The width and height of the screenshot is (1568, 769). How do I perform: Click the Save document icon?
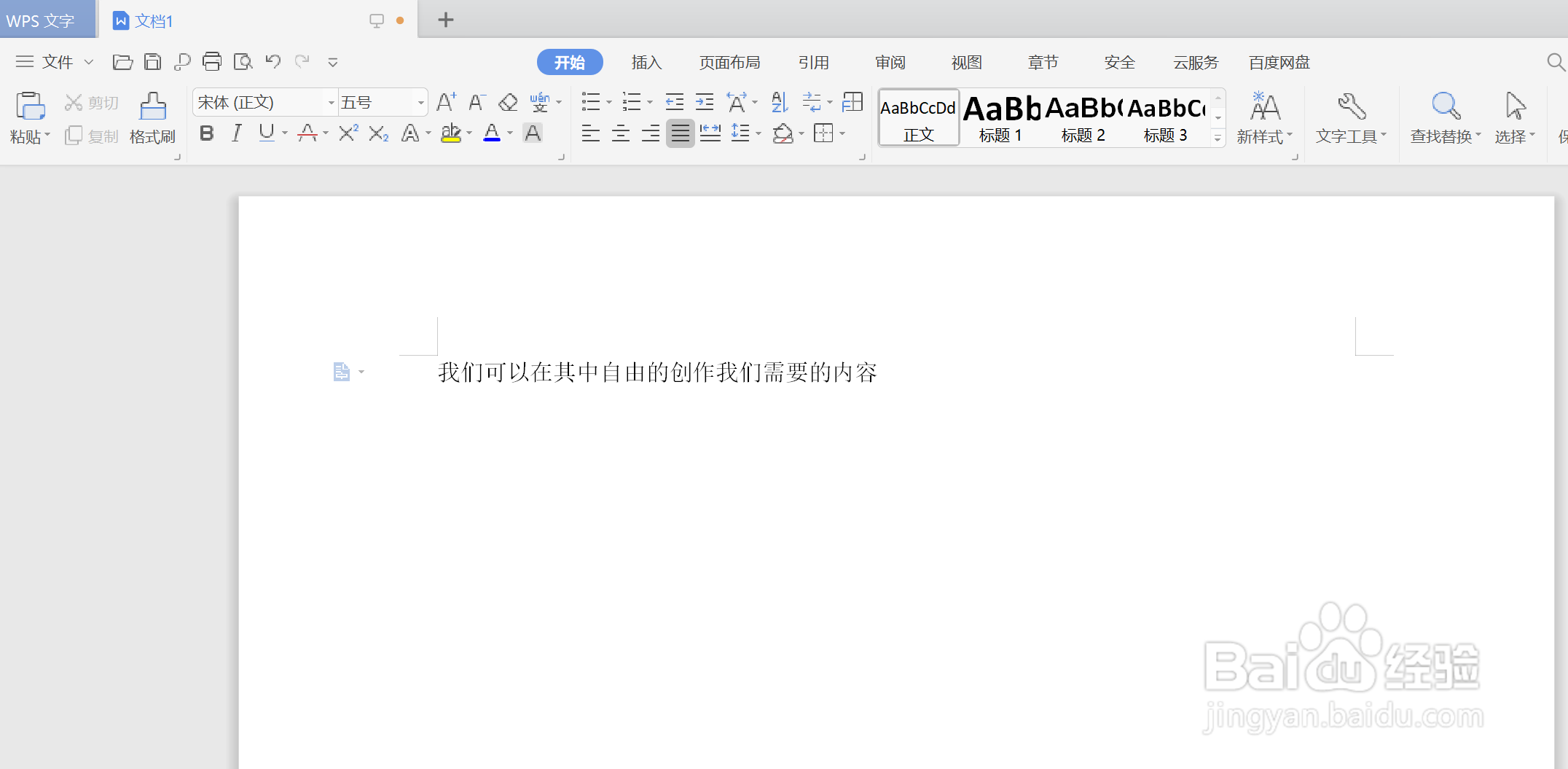click(152, 62)
